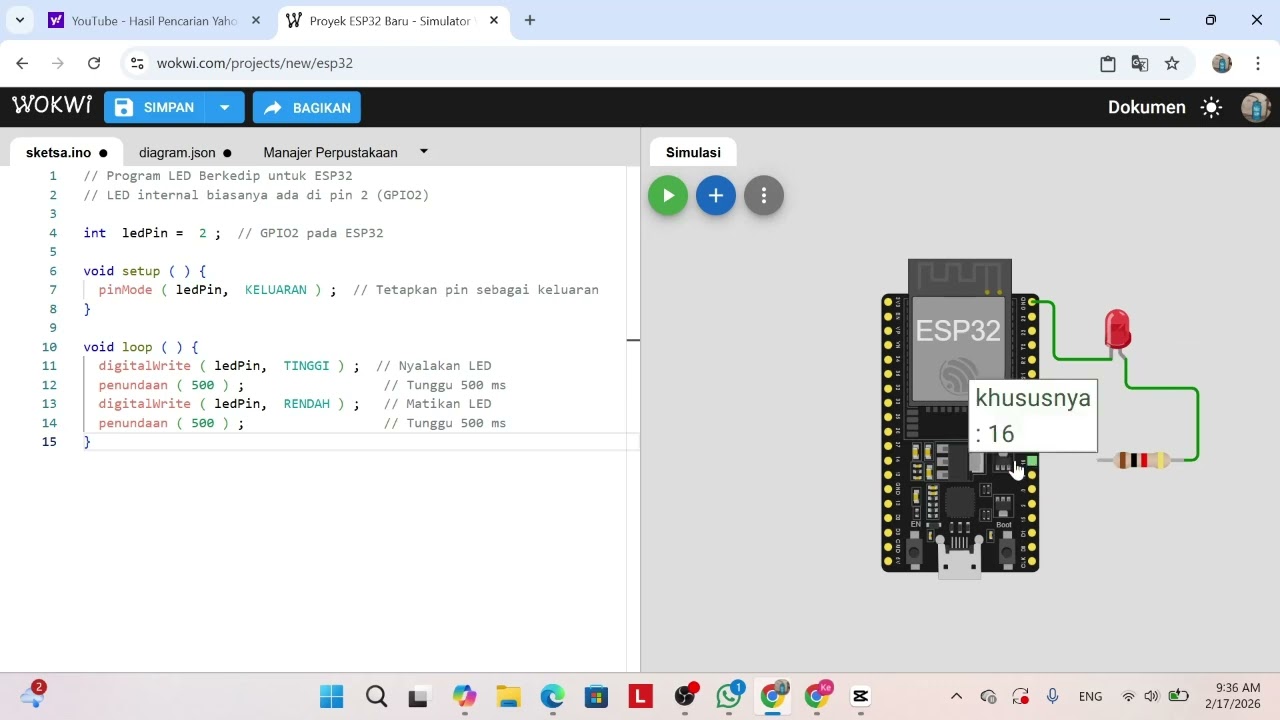Click the BAGIKAN share button
The width and height of the screenshot is (1280, 720).
coord(307,108)
